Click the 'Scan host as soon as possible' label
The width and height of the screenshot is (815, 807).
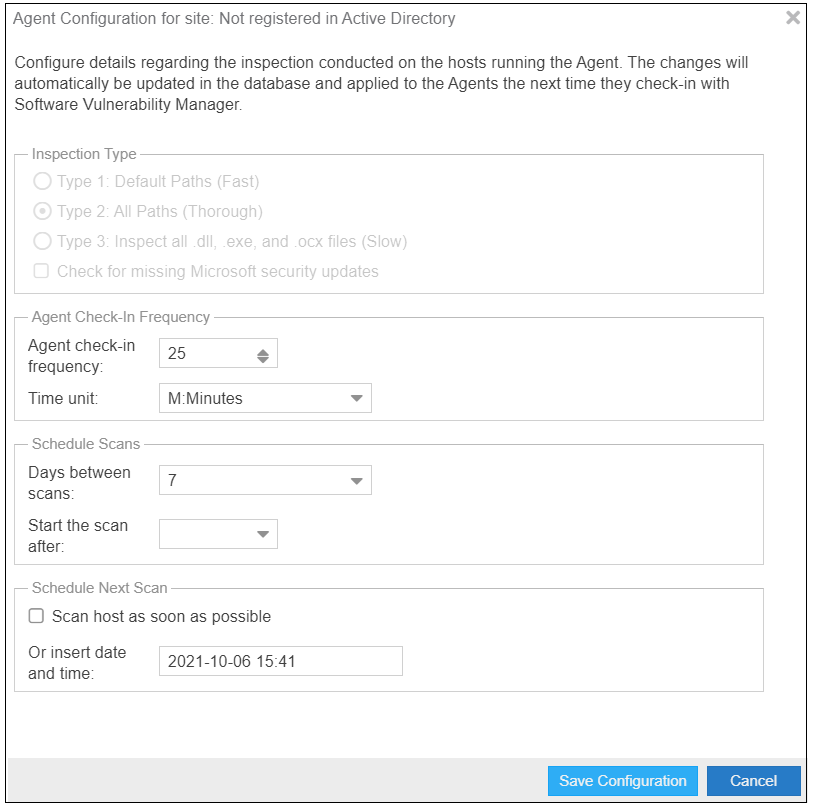[161, 616]
